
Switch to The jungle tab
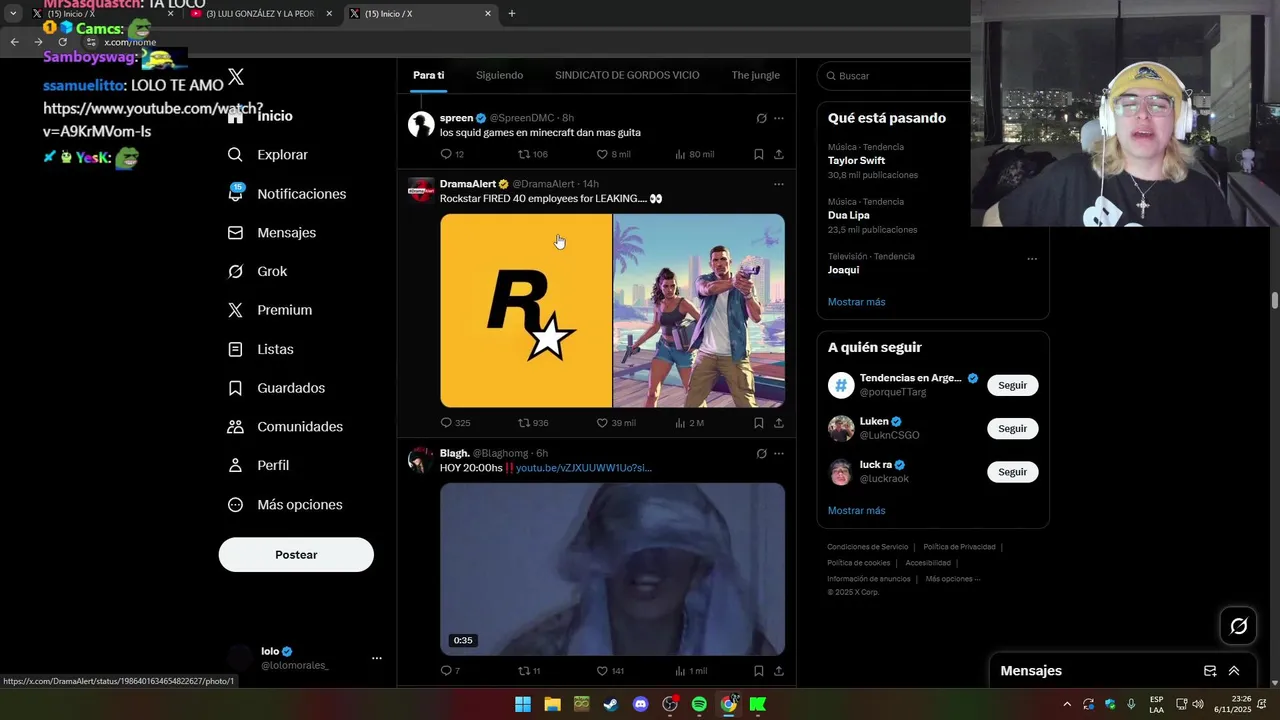755,75
